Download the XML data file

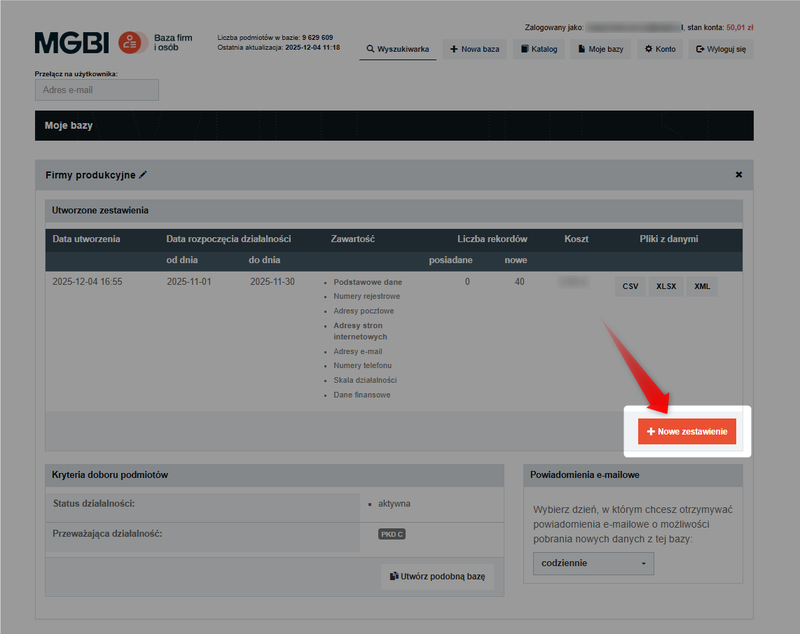[702, 286]
